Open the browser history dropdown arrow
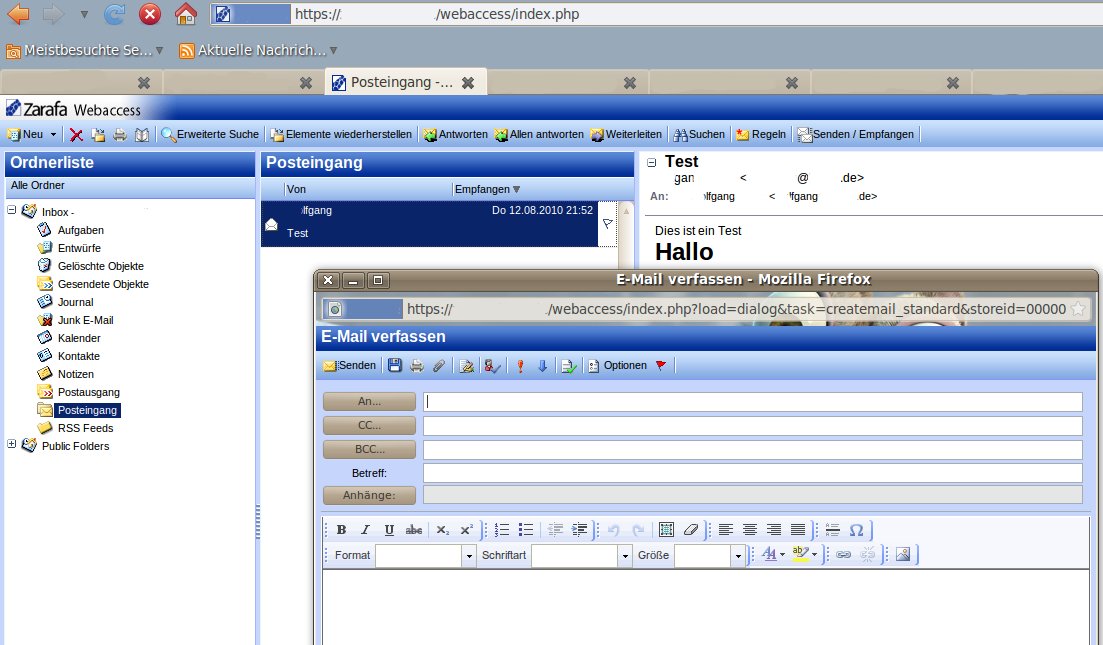This screenshot has height=645, width=1103. [84, 14]
